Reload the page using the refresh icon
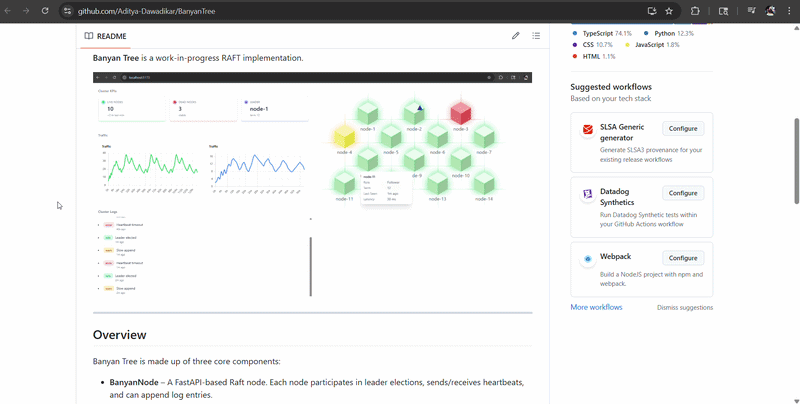Screen dimensions: 800x404 pyautogui.click(x=45, y=11)
